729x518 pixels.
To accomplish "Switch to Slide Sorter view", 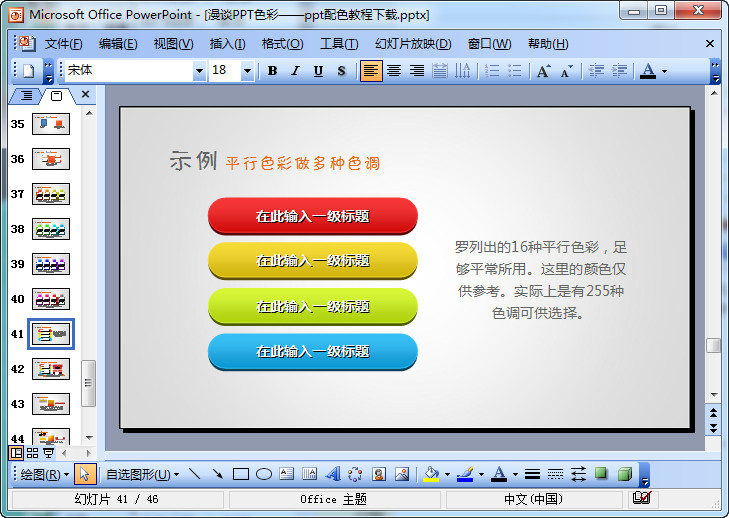I will click(33, 452).
